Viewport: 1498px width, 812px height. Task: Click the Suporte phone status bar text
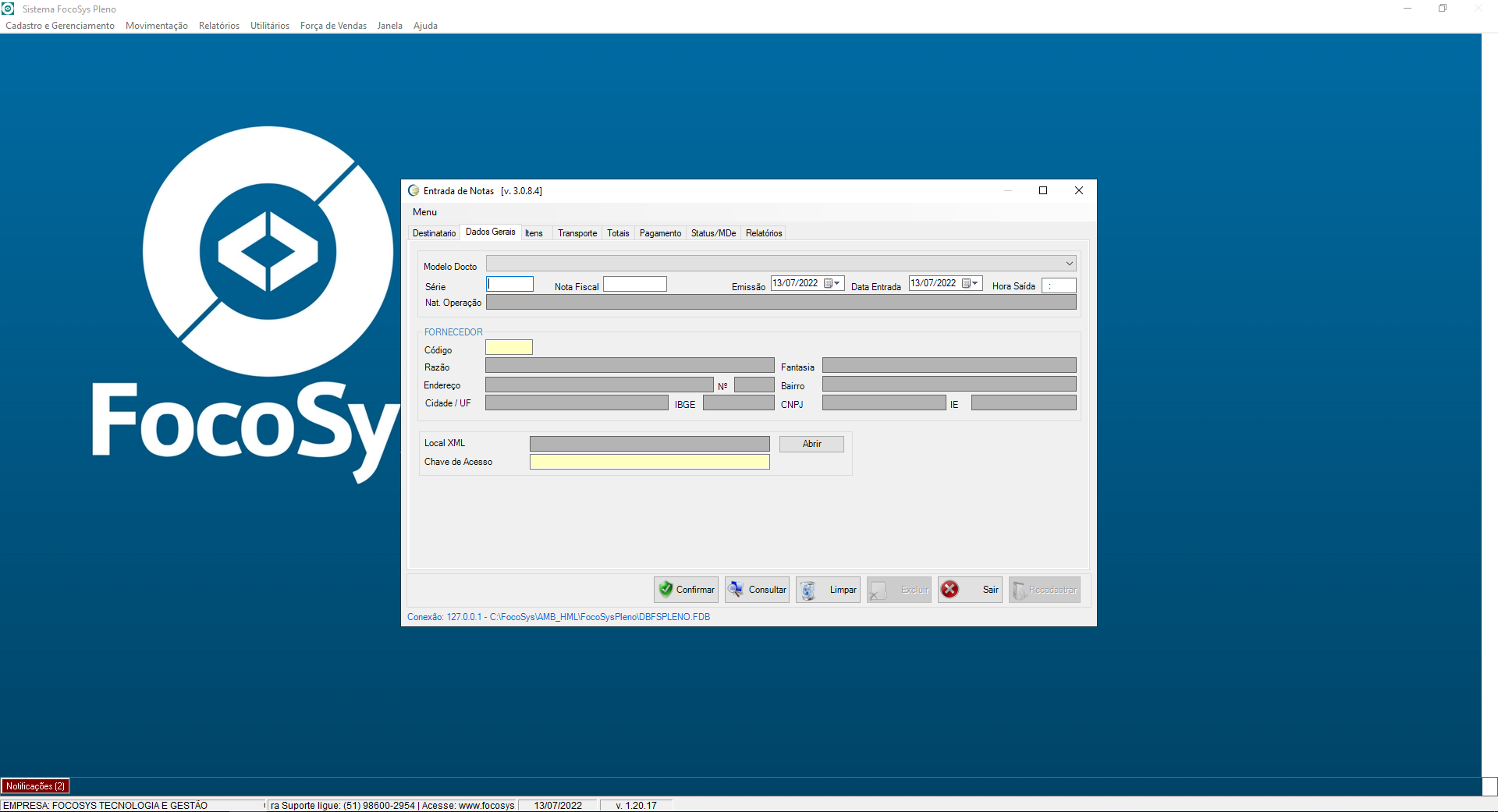click(392, 806)
